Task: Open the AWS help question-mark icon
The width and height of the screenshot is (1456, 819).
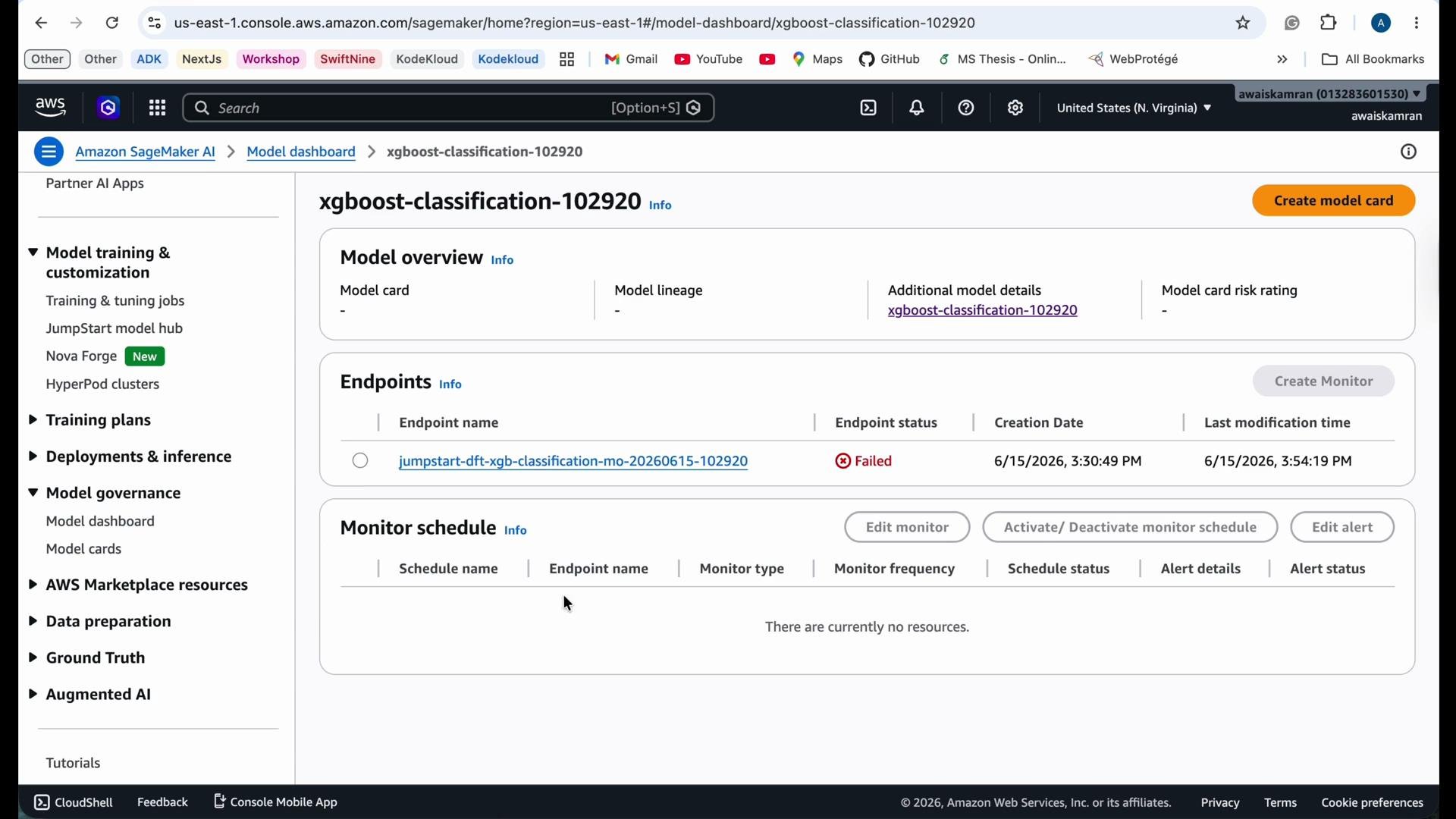Action: (x=966, y=108)
